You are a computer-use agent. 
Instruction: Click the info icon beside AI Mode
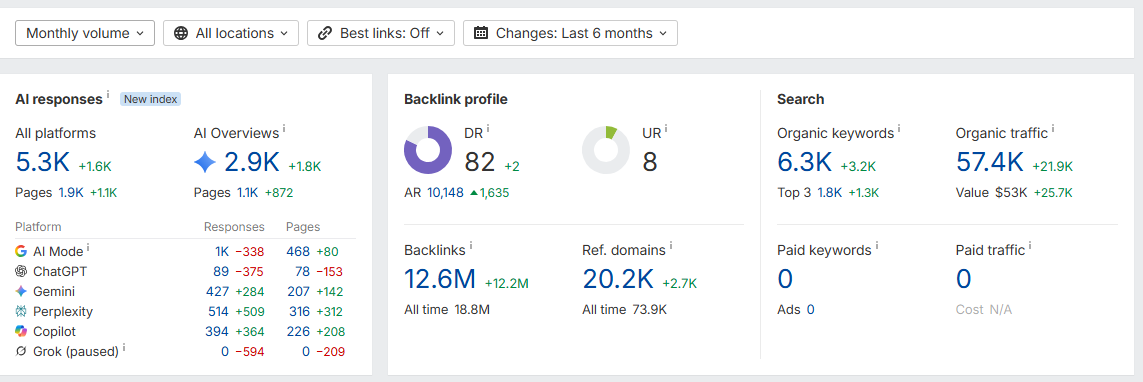[88, 248]
